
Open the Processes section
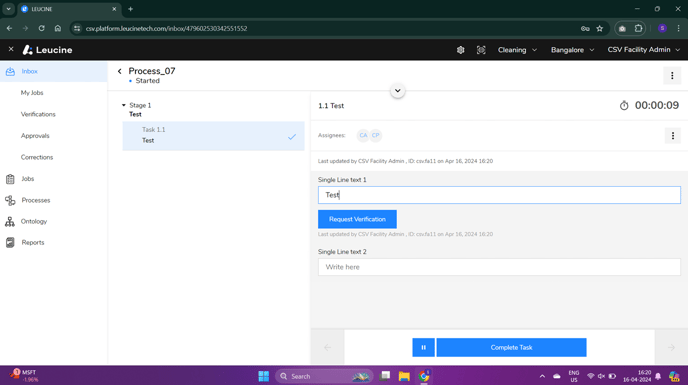pyautogui.click(x=36, y=201)
